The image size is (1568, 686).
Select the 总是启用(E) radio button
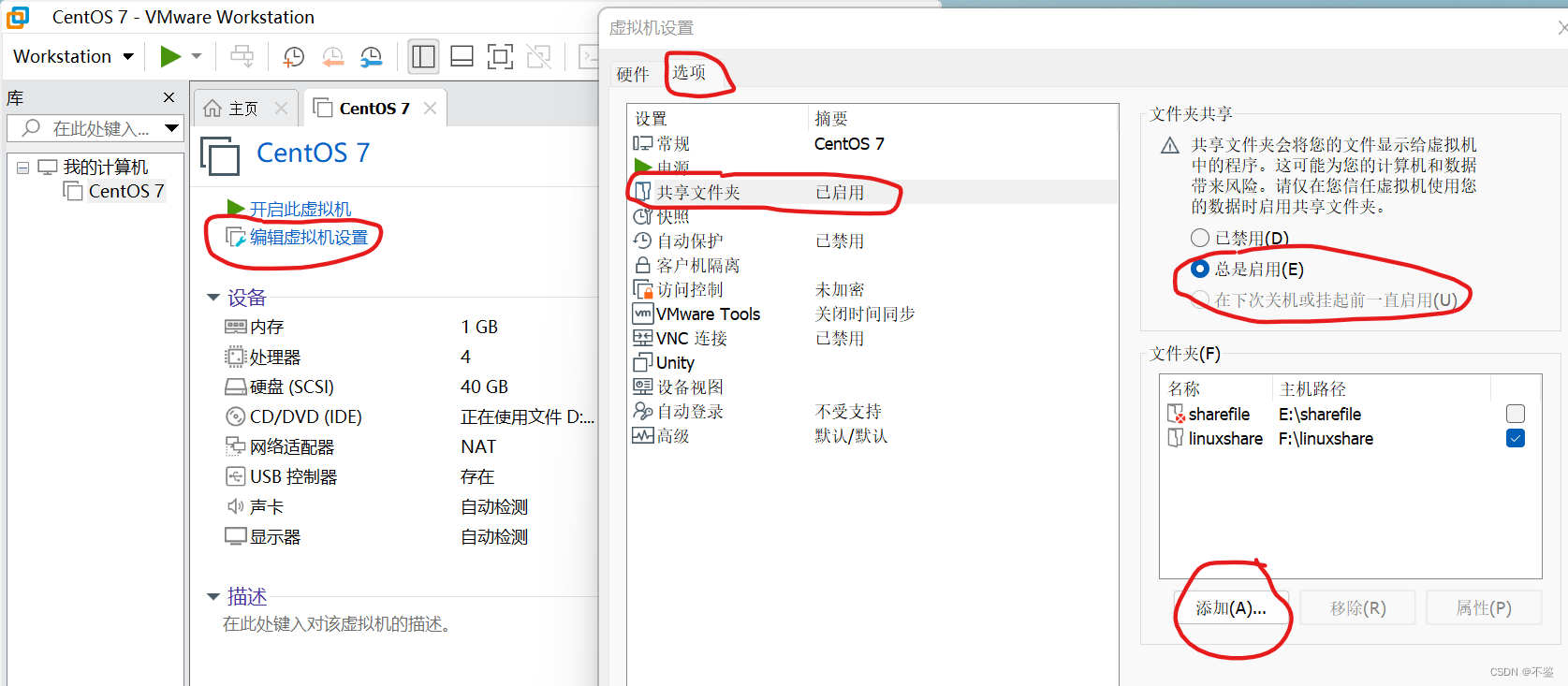point(1199,269)
